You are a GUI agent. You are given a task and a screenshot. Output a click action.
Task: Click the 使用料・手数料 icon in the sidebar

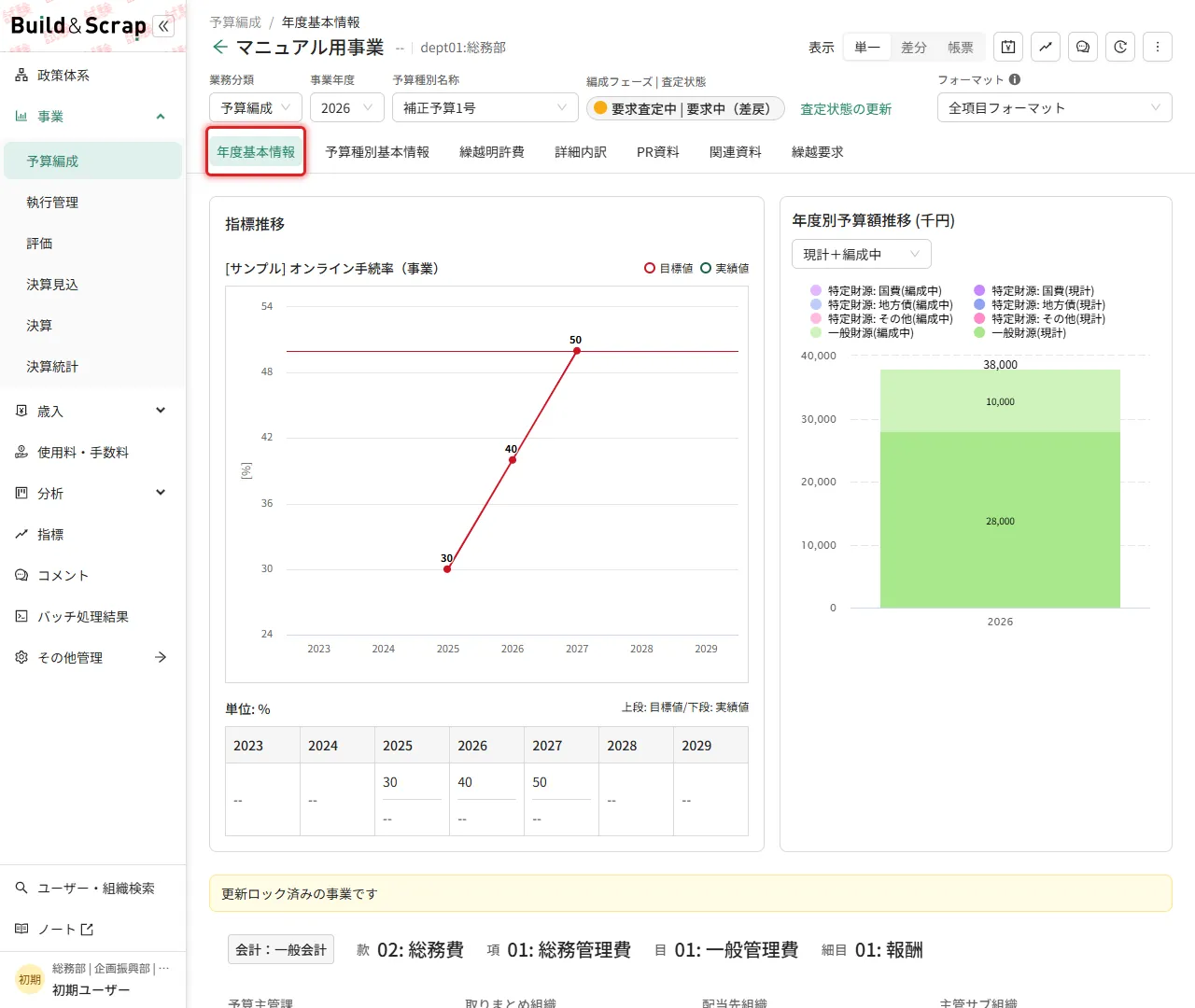(21, 453)
